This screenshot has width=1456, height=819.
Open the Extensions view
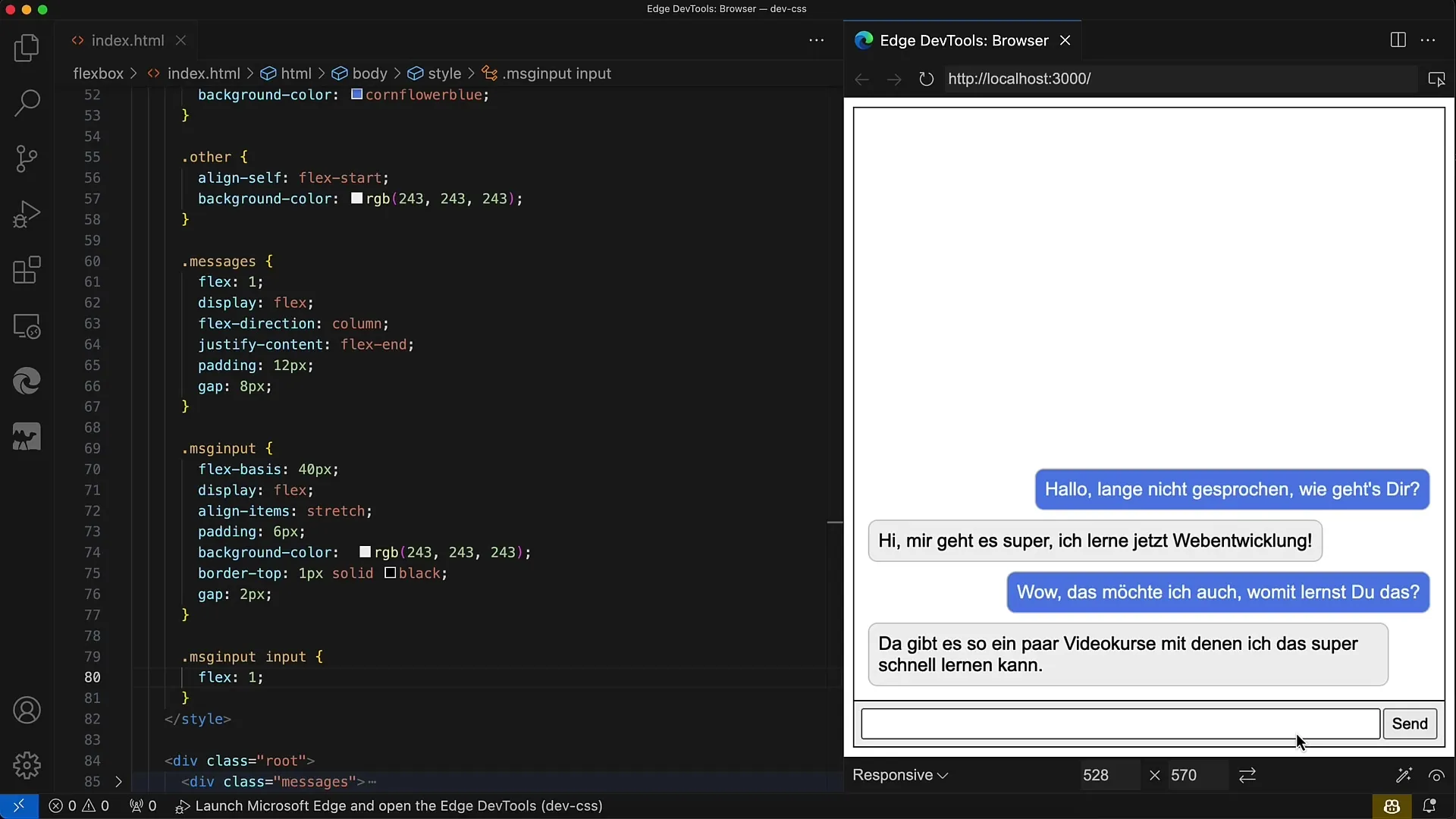pos(27,270)
